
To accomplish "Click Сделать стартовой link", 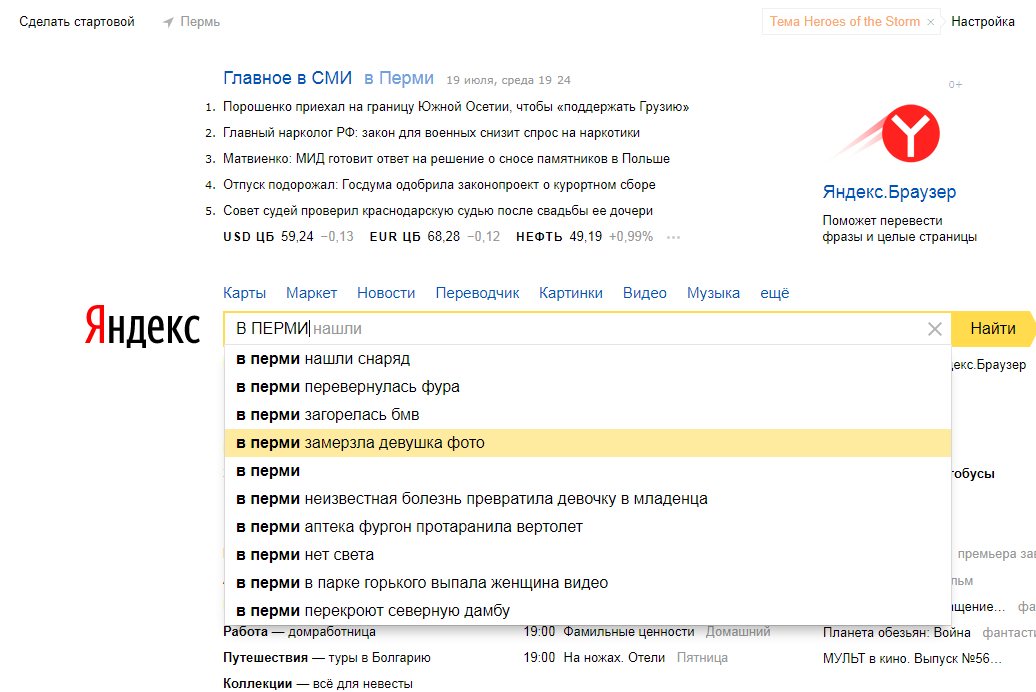I will (x=77, y=22).
